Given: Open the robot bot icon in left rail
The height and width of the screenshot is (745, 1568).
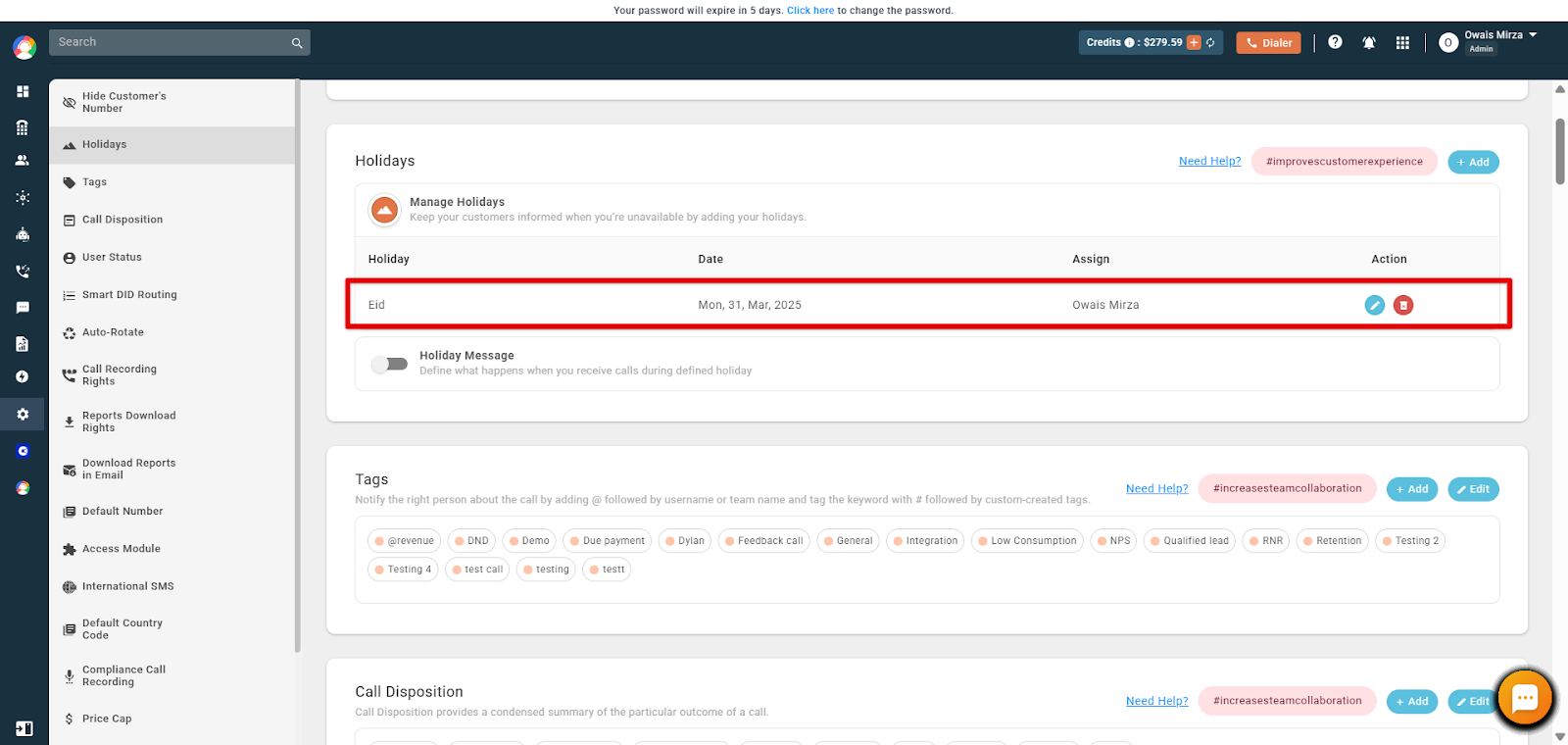Looking at the screenshot, I should click(23, 234).
